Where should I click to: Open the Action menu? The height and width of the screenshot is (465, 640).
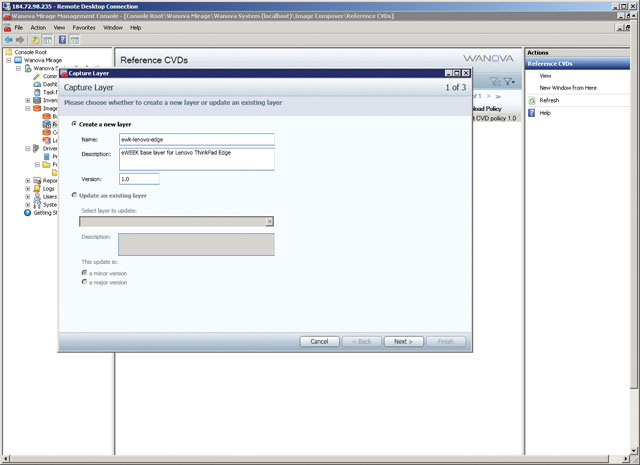pyautogui.click(x=38, y=27)
